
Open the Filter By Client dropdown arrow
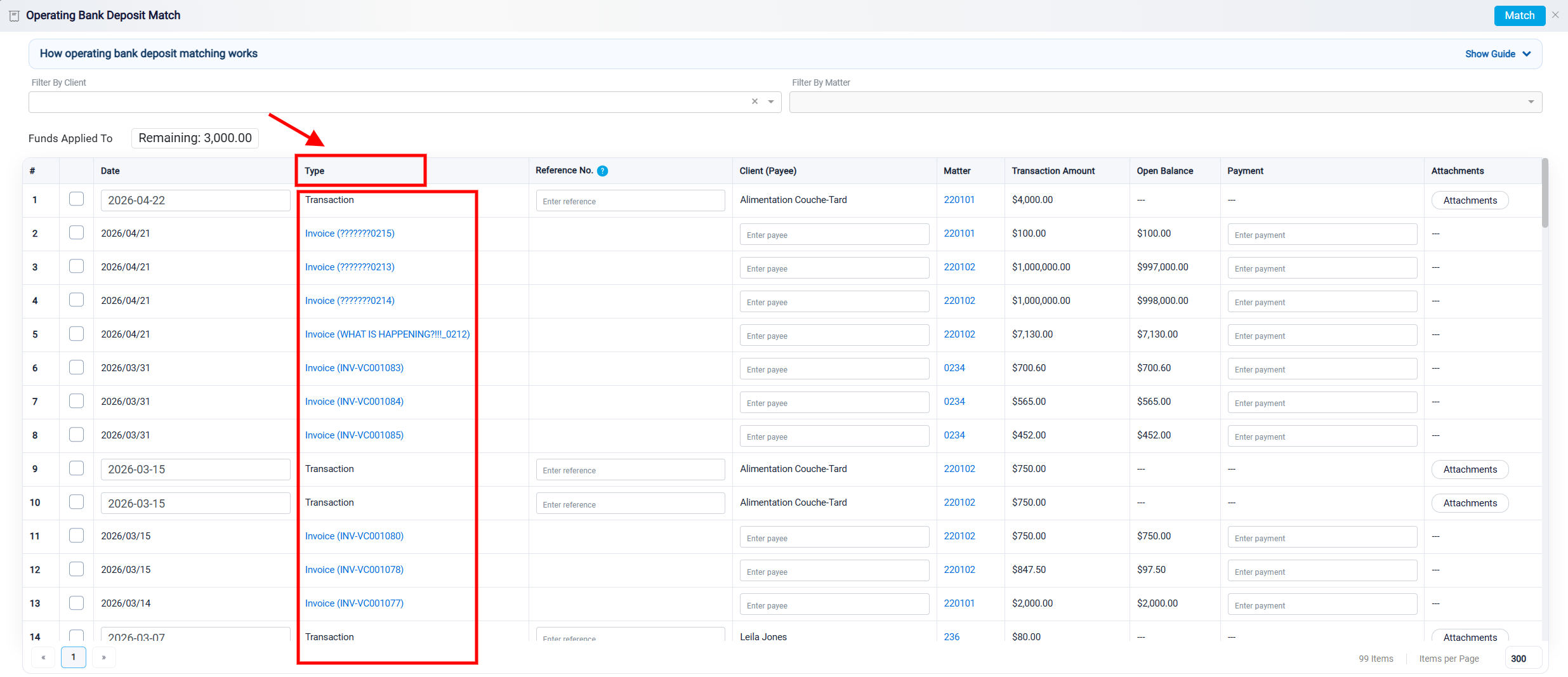tap(771, 102)
